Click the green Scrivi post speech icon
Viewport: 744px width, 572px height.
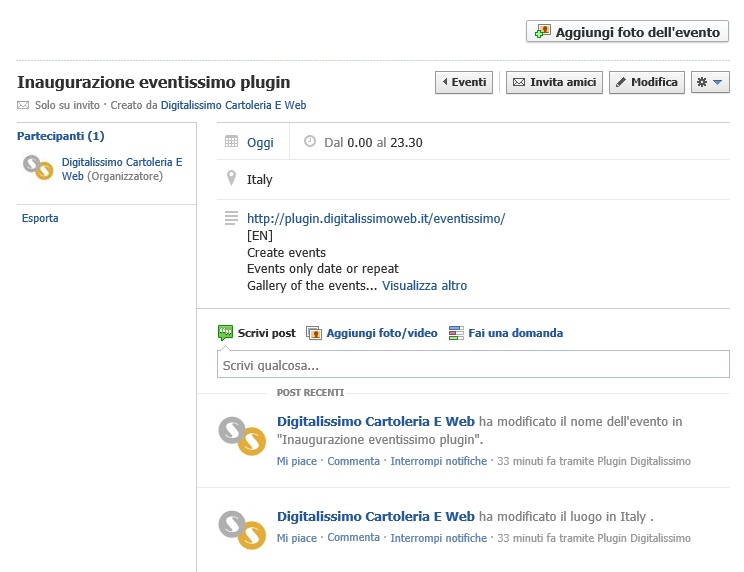(225, 333)
